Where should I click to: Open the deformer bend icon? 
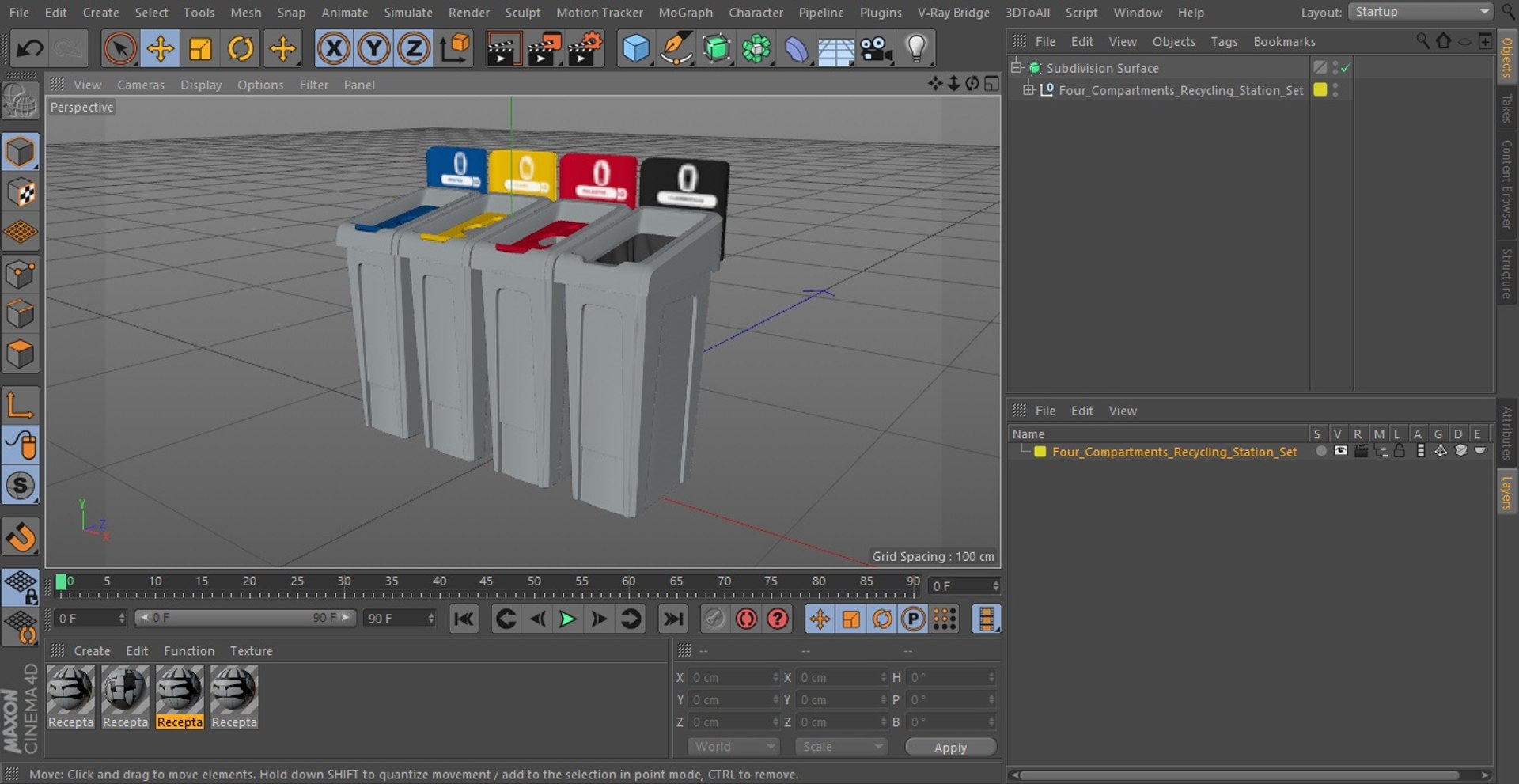[797, 49]
